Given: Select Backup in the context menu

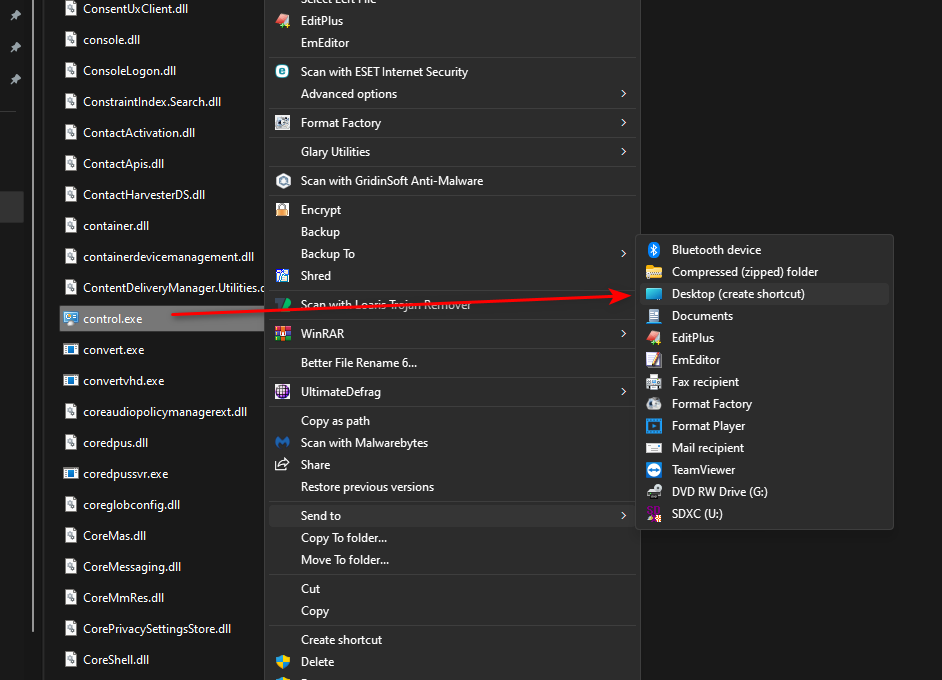Looking at the screenshot, I should pyautogui.click(x=452, y=232).
